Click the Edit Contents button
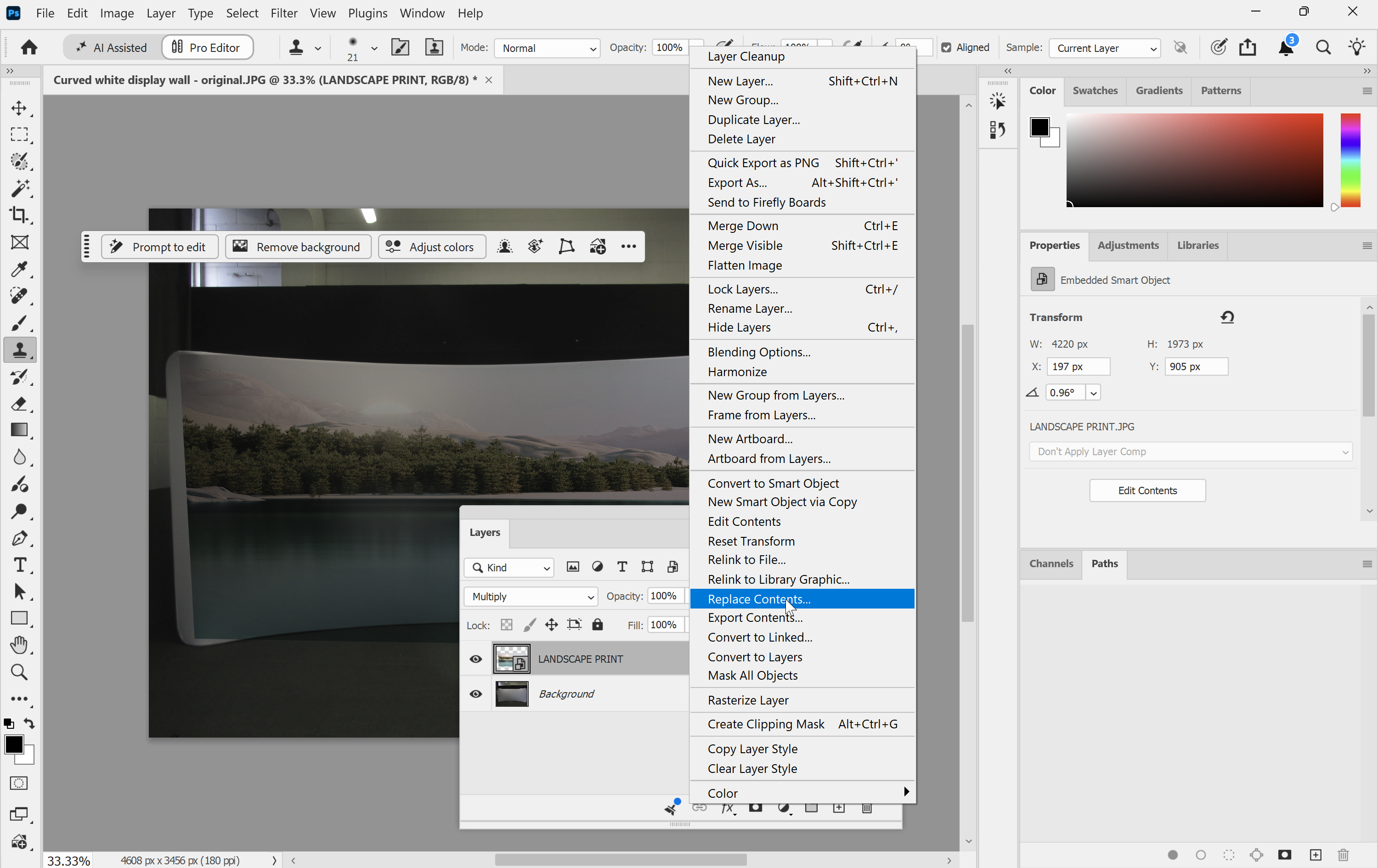This screenshot has height=868, width=1378. (x=1147, y=490)
